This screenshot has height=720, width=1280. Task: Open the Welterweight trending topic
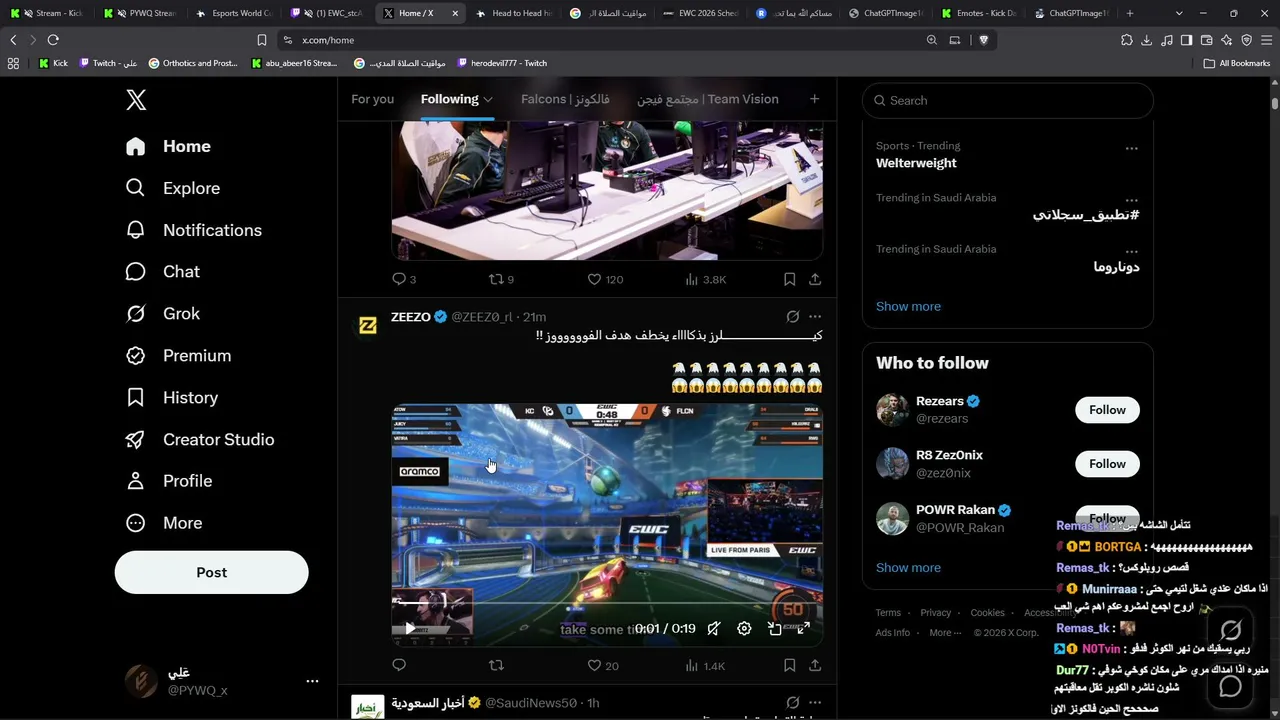tap(916, 163)
